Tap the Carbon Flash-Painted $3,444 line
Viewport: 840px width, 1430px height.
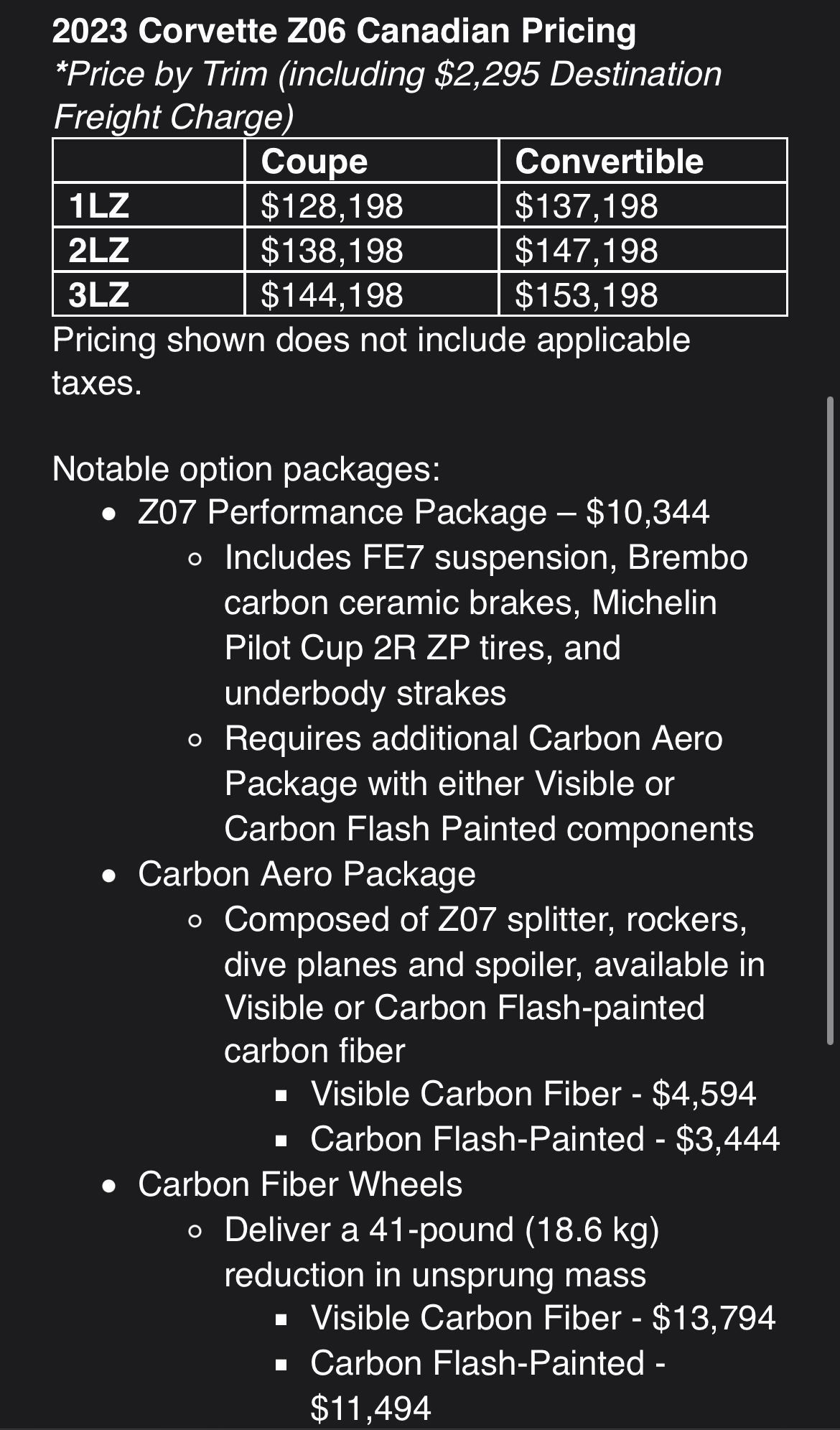click(x=544, y=1139)
